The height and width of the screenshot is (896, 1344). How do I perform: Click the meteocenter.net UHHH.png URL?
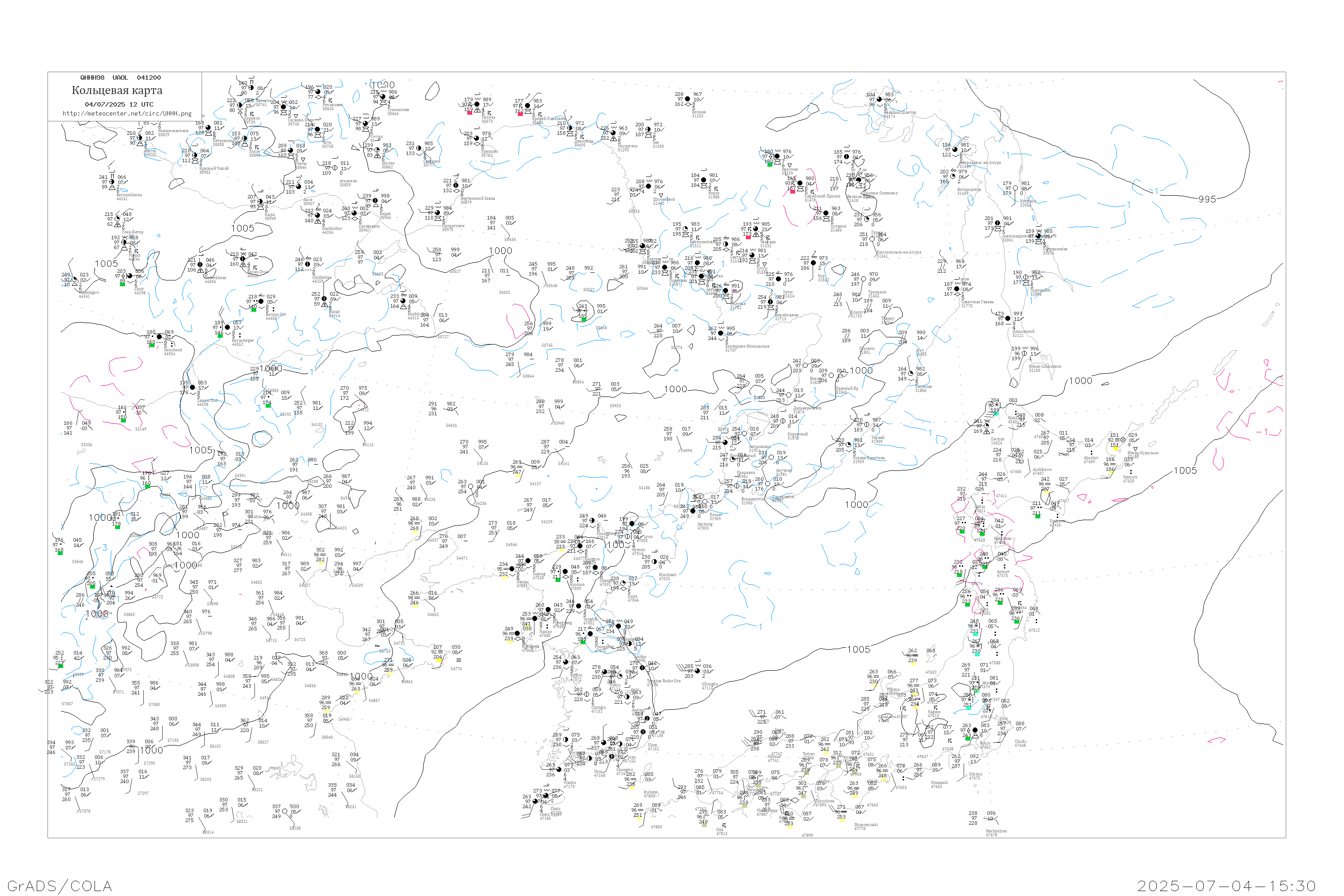127,114
